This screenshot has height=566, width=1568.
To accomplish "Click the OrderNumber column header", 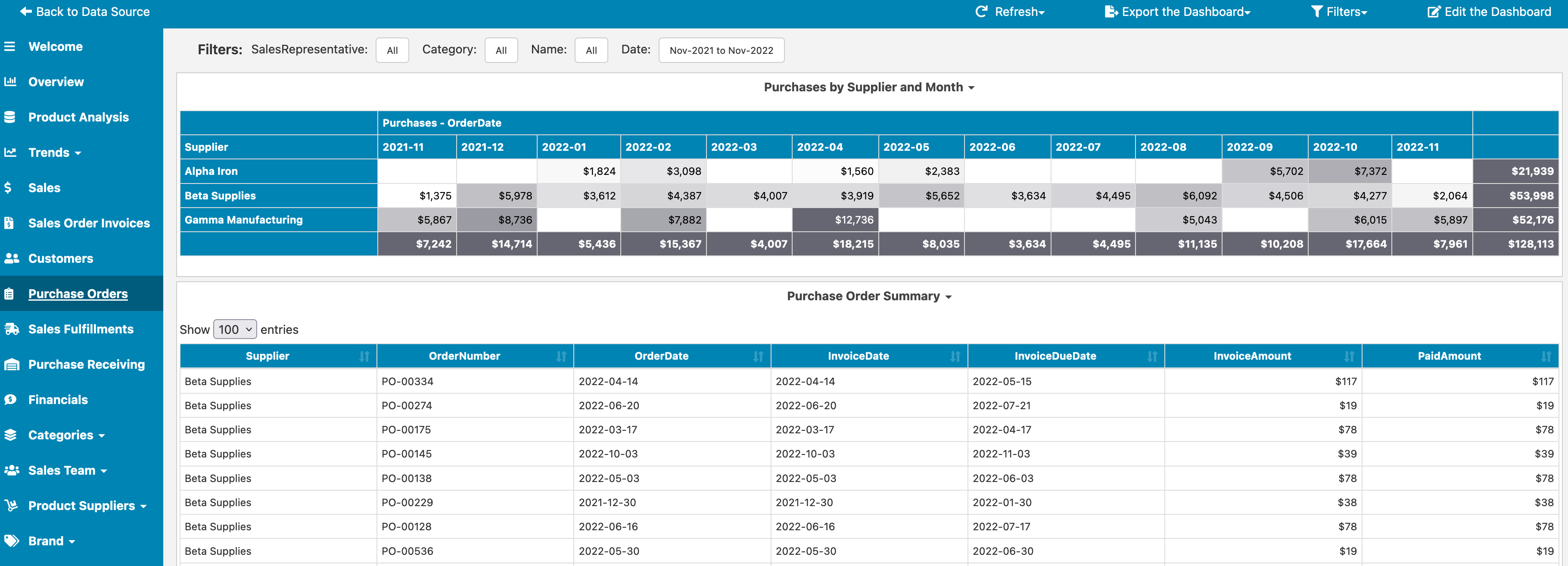I will tap(475, 356).
